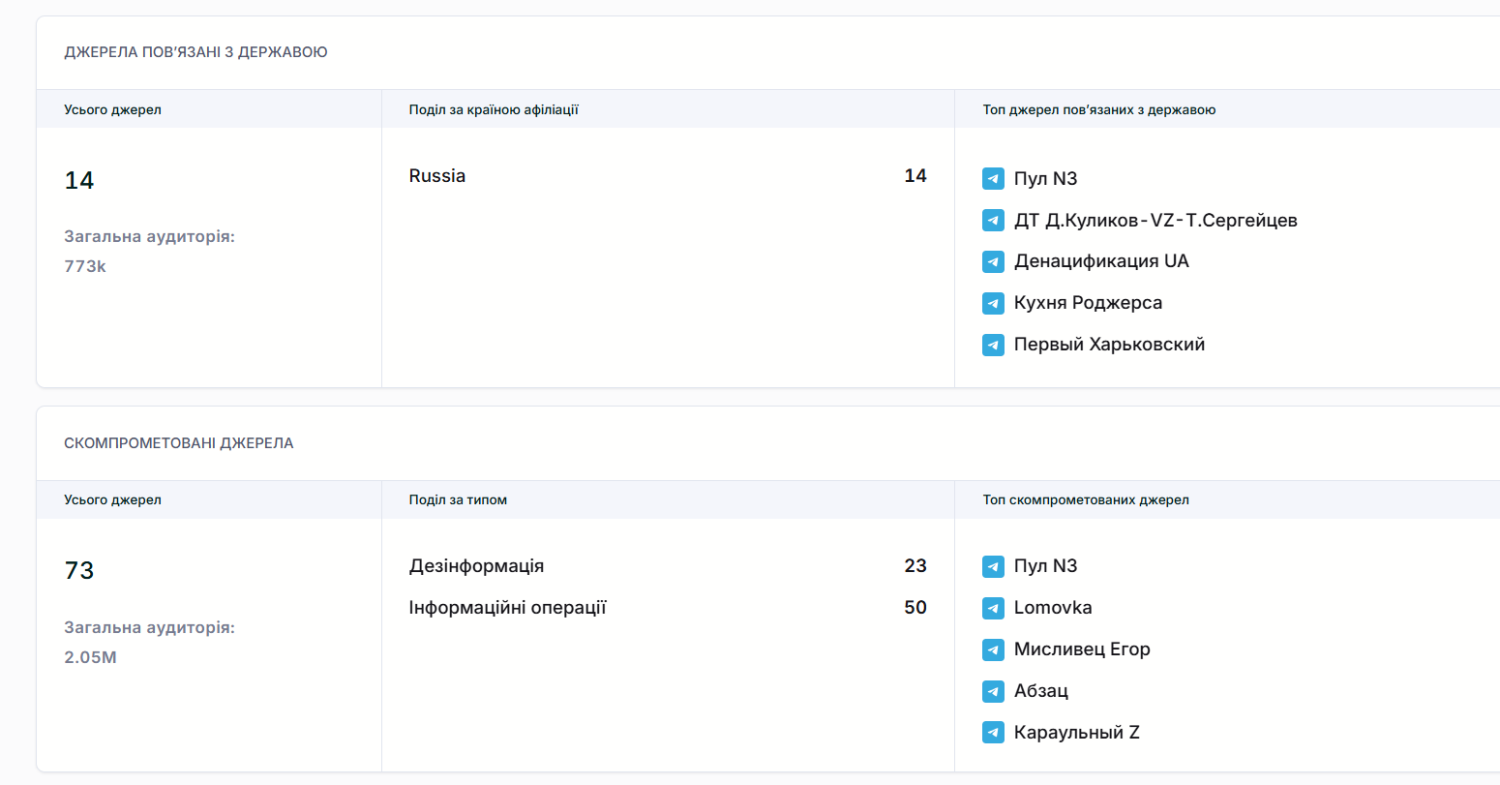The width and height of the screenshot is (1500, 785).
Task: Click Telegram icon beside ДТ Д.Куликов-VZ-Т.Сергейцев
Action: [x=992, y=220]
